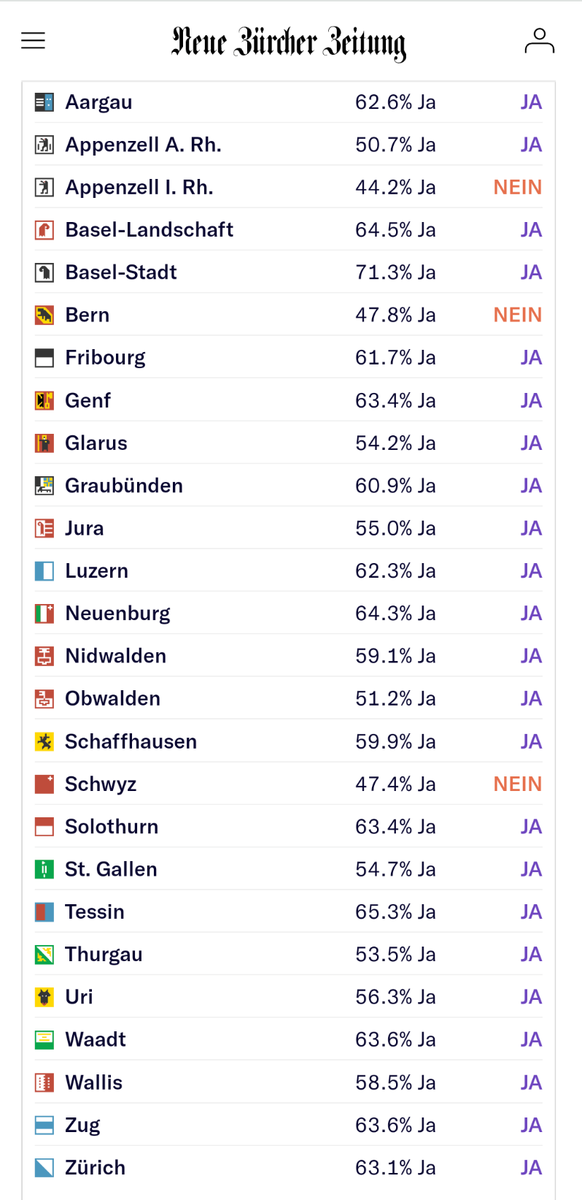Click the NEIN result for Schwyz

[517, 784]
